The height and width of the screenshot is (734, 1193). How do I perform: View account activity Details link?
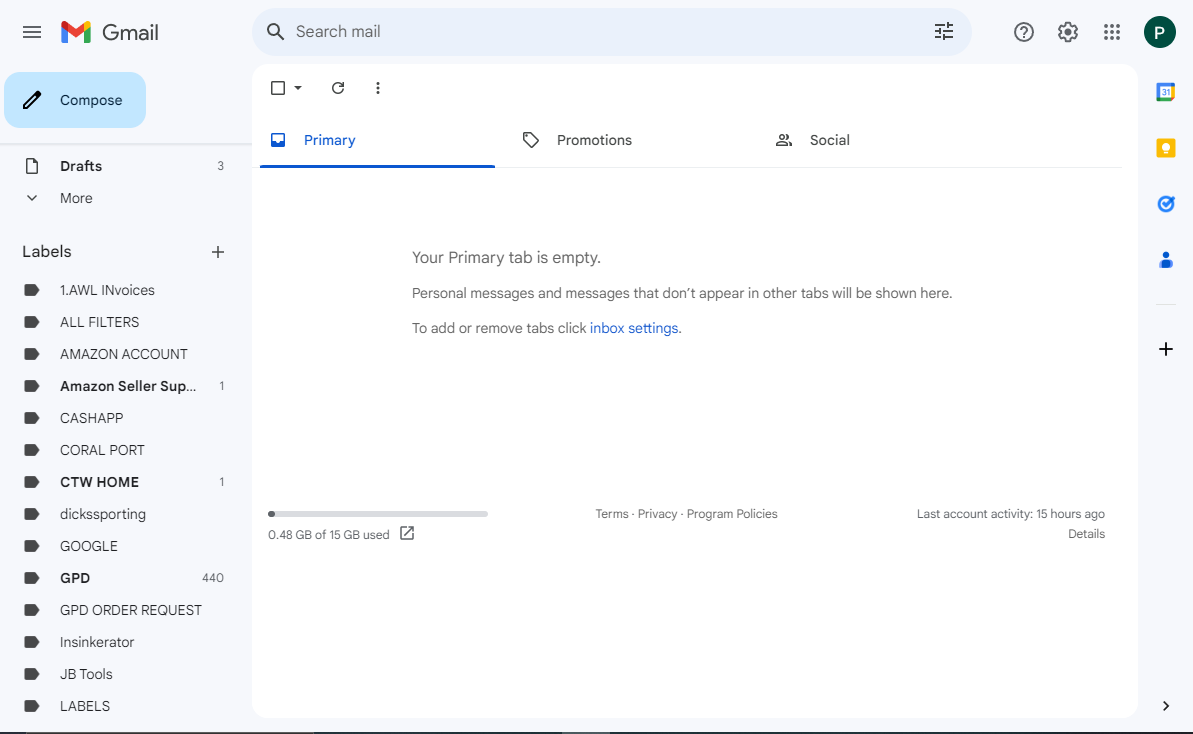tap(1086, 533)
